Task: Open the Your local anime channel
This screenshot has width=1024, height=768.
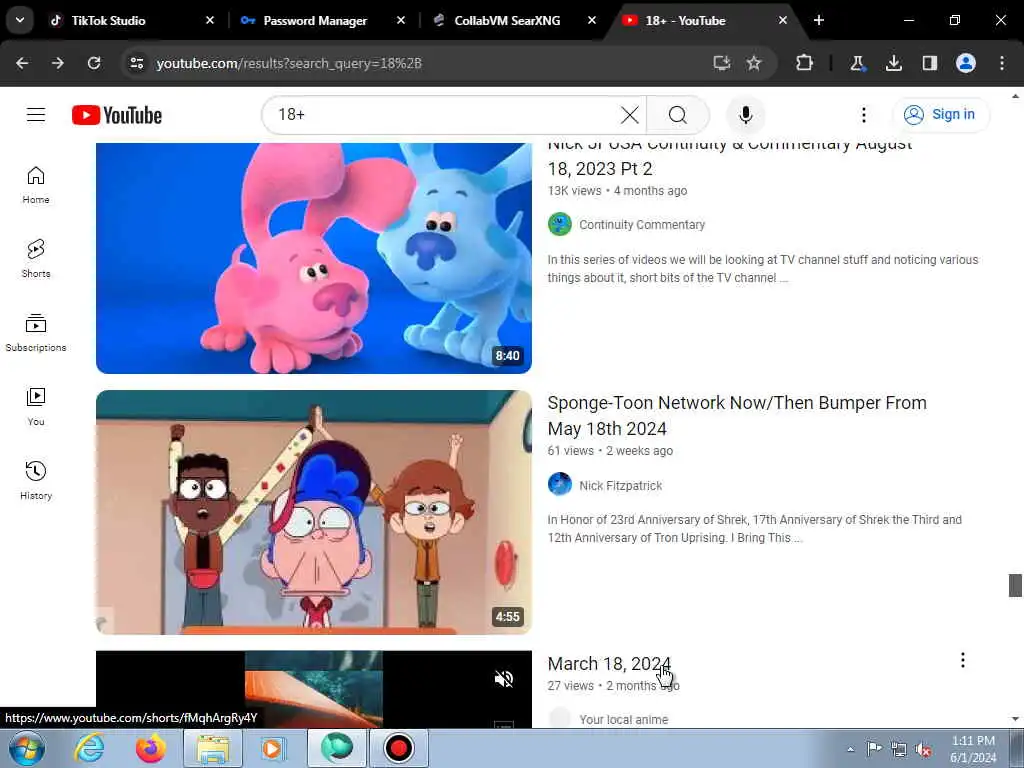Action: tap(623, 720)
